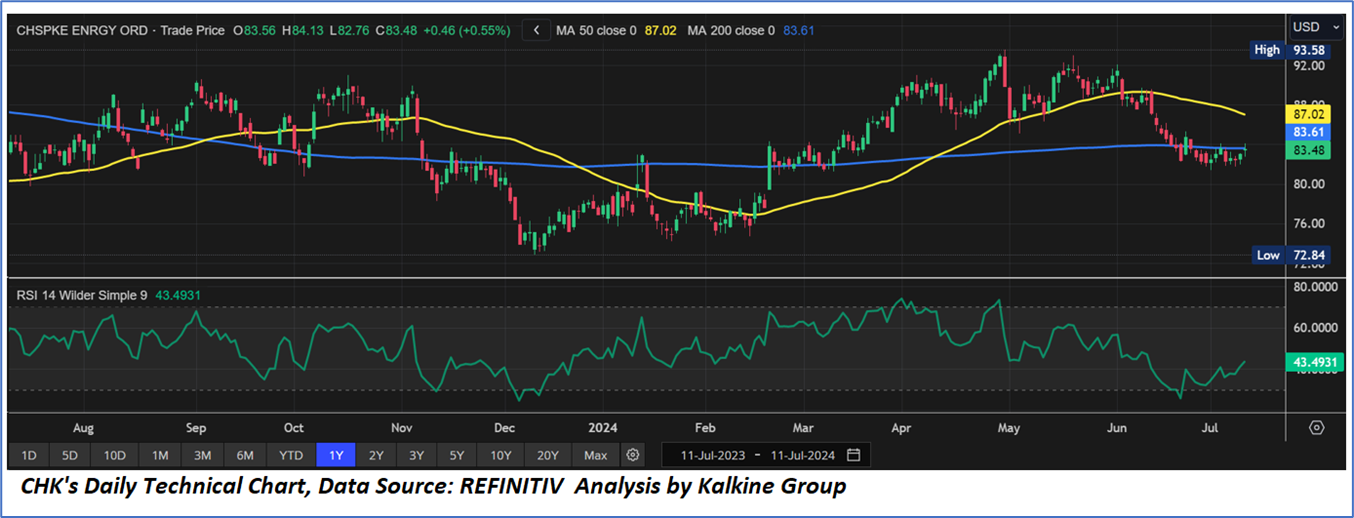The image size is (1354, 518).
Task: Choose the YTD range
Action: click(x=291, y=455)
